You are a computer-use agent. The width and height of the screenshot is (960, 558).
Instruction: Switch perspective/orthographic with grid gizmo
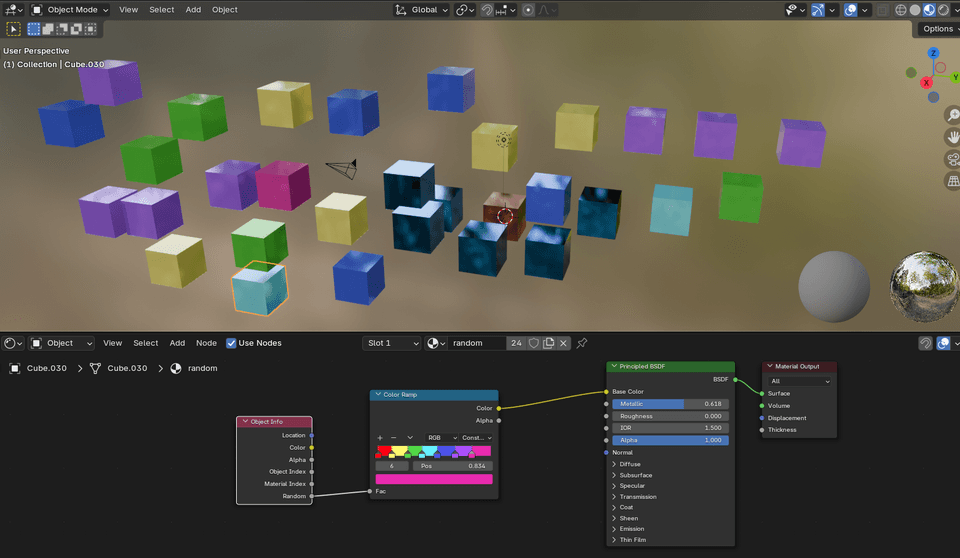[x=952, y=181]
